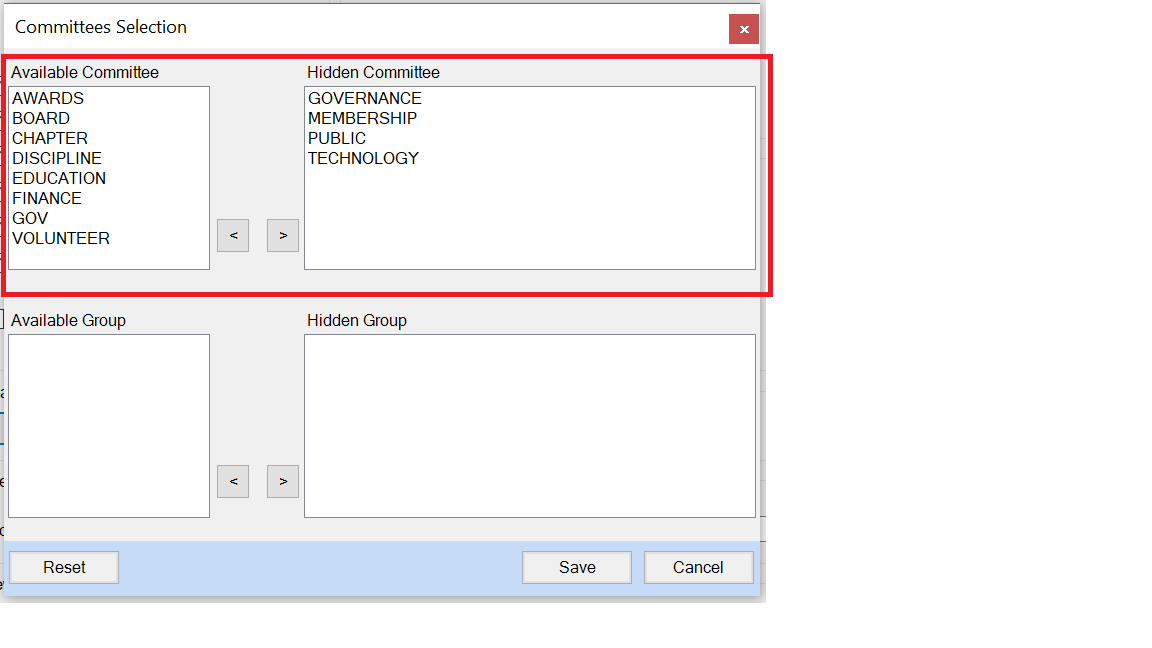Choose CHAPTER from Available Committee
This screenshot has height=648, width=1152.
click(50, 138)
